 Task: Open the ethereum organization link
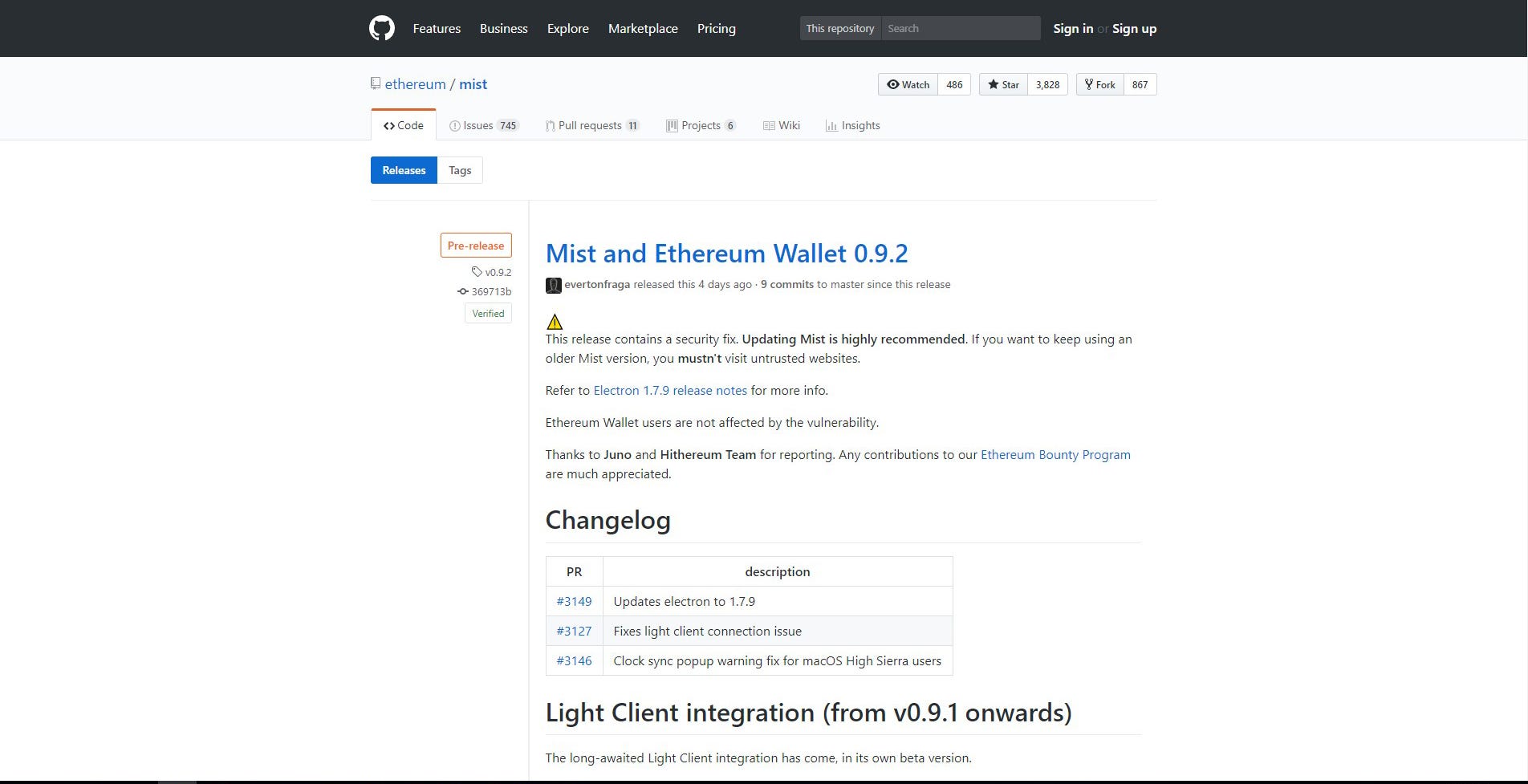coord(415,84)
